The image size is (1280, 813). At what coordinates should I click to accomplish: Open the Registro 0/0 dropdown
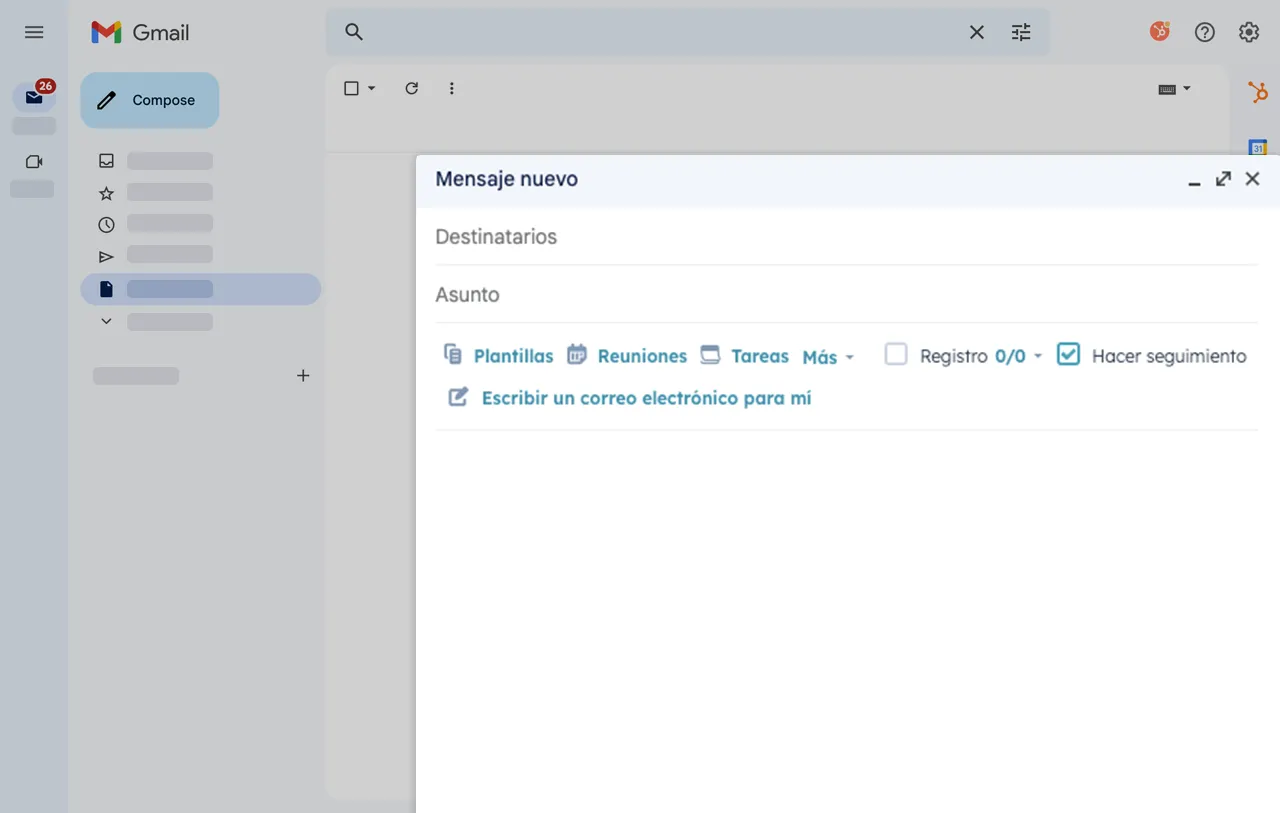tap(1019, 356)
